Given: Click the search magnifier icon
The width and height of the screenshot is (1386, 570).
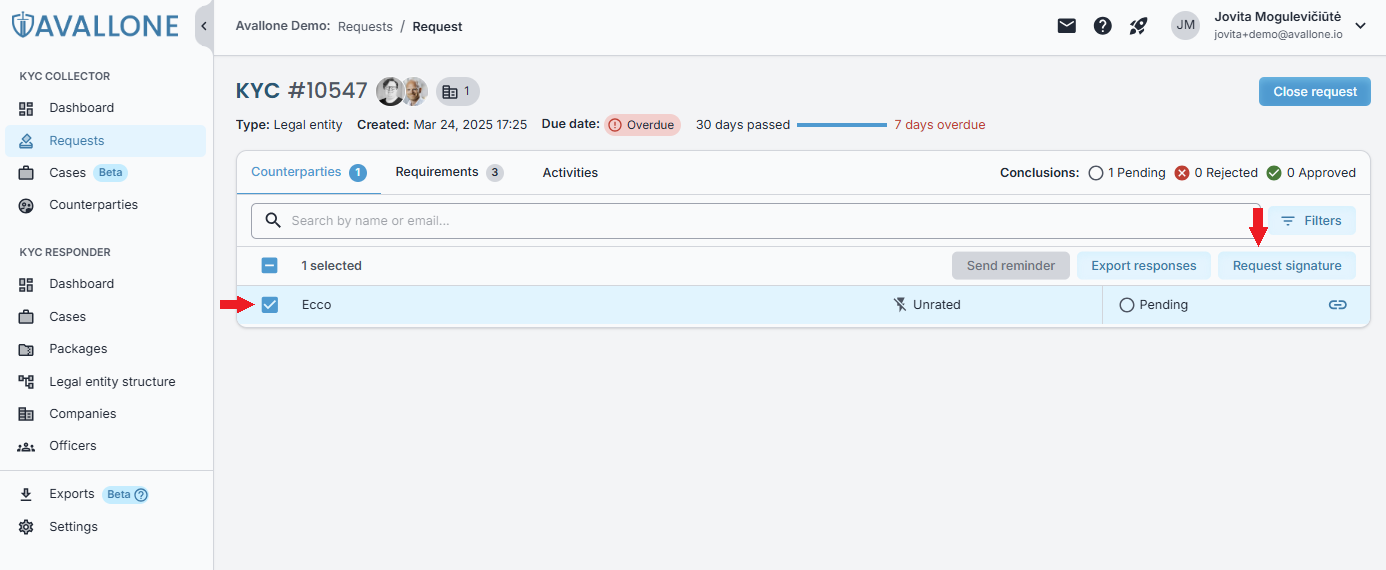Looking at the screenshot, I should pyautogui.click(x=273, y=221).
